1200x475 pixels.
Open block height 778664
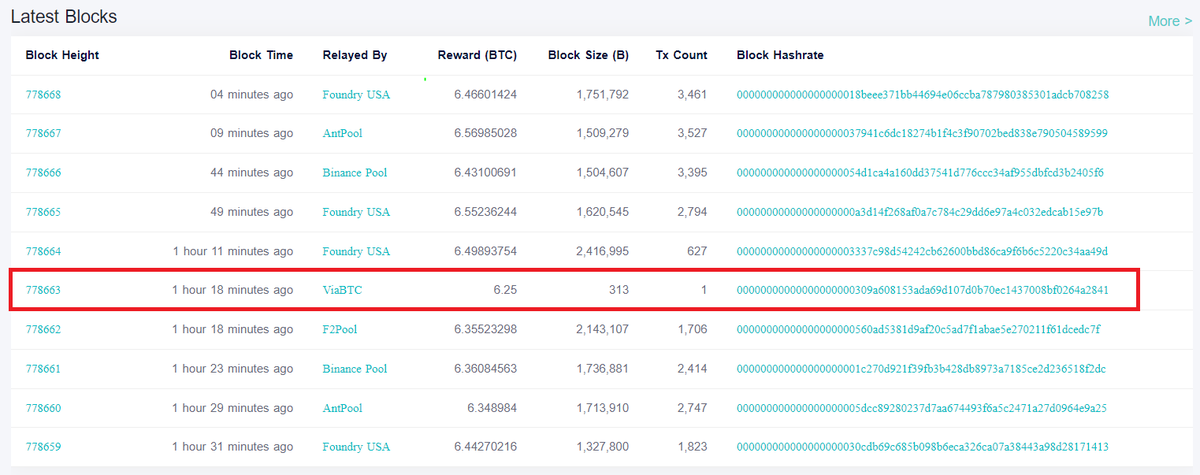click(43, 251)
